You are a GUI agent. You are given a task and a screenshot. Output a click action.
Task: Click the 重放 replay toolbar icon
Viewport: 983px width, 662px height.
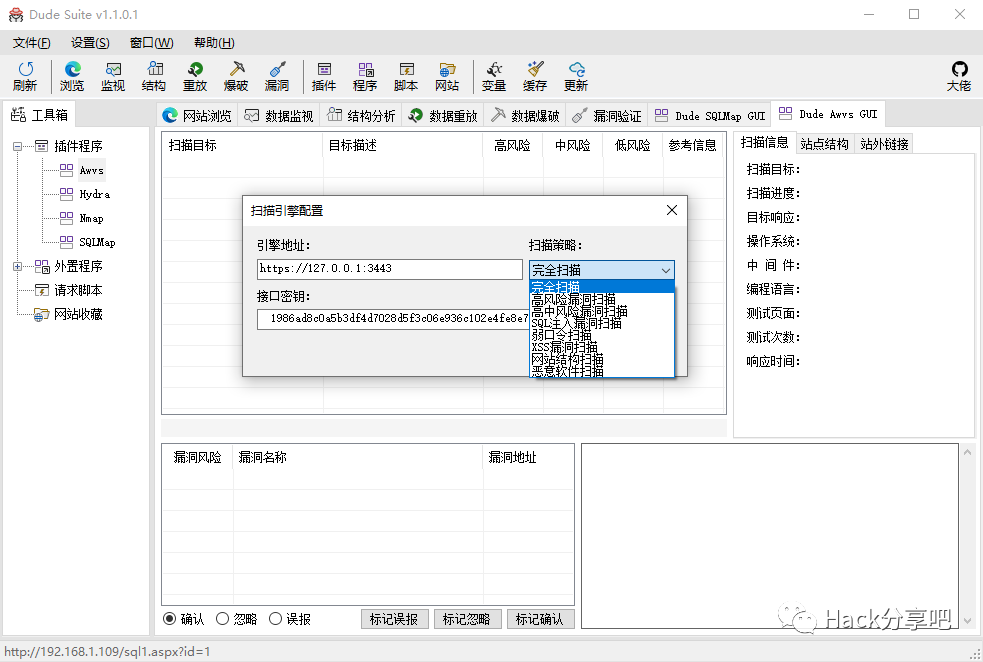[195, 76]
